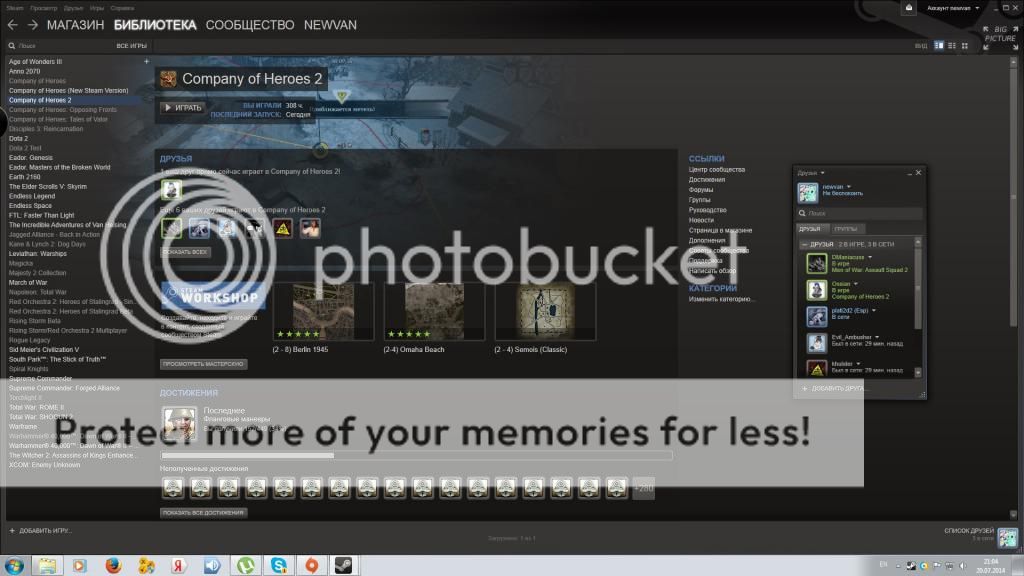The image size is (1024, 576).
Task: Collapse the ДРУЗЬЯ group in the friends panel
Action: (804, 244)
